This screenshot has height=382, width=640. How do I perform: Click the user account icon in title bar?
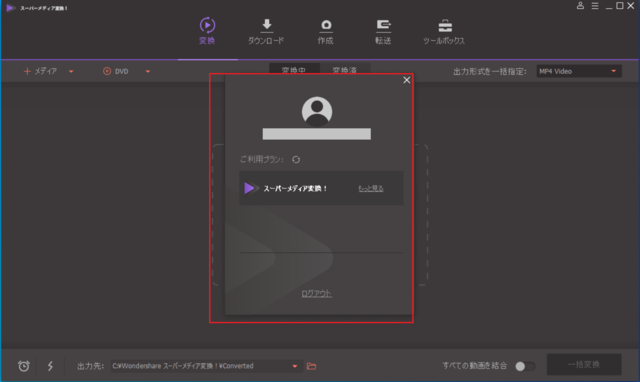click(580, 6)
